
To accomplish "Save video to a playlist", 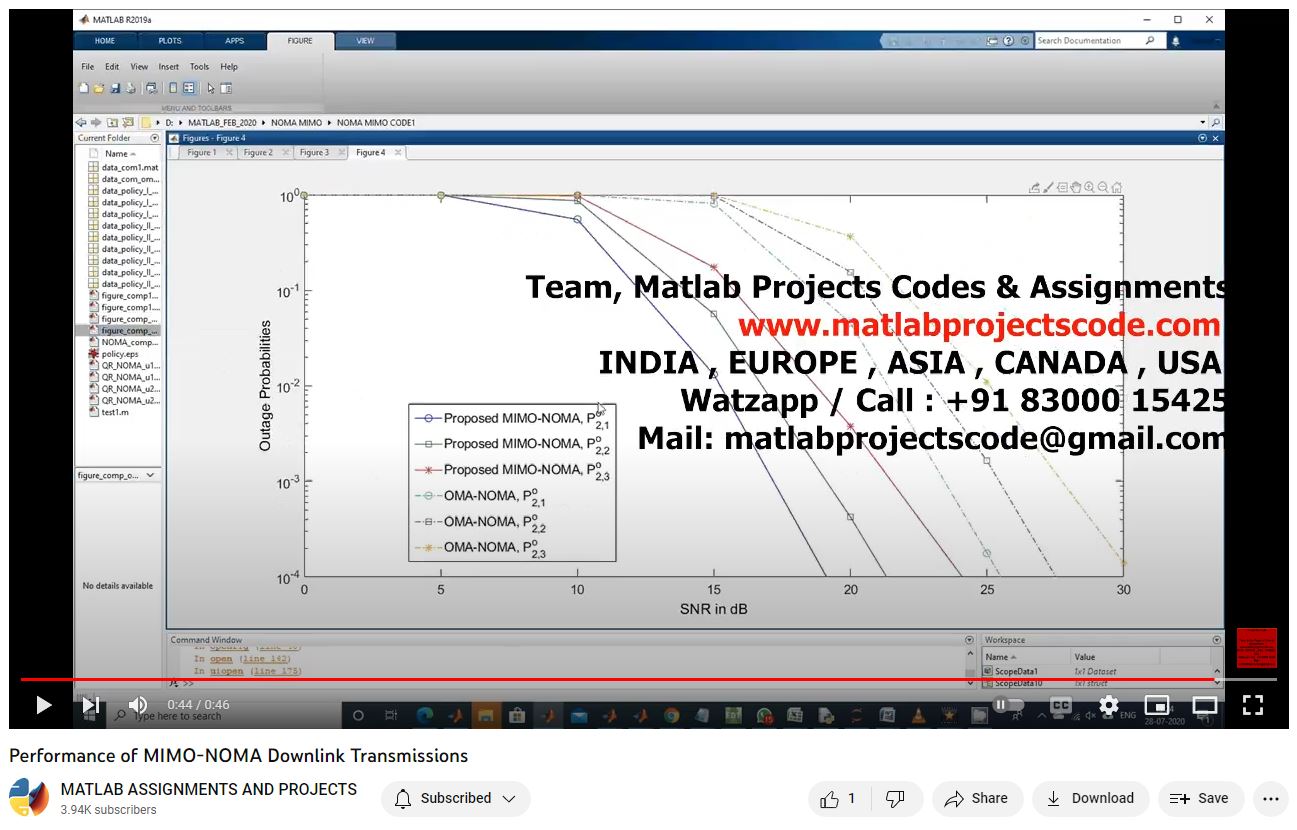I will [x=1200, y=798].
